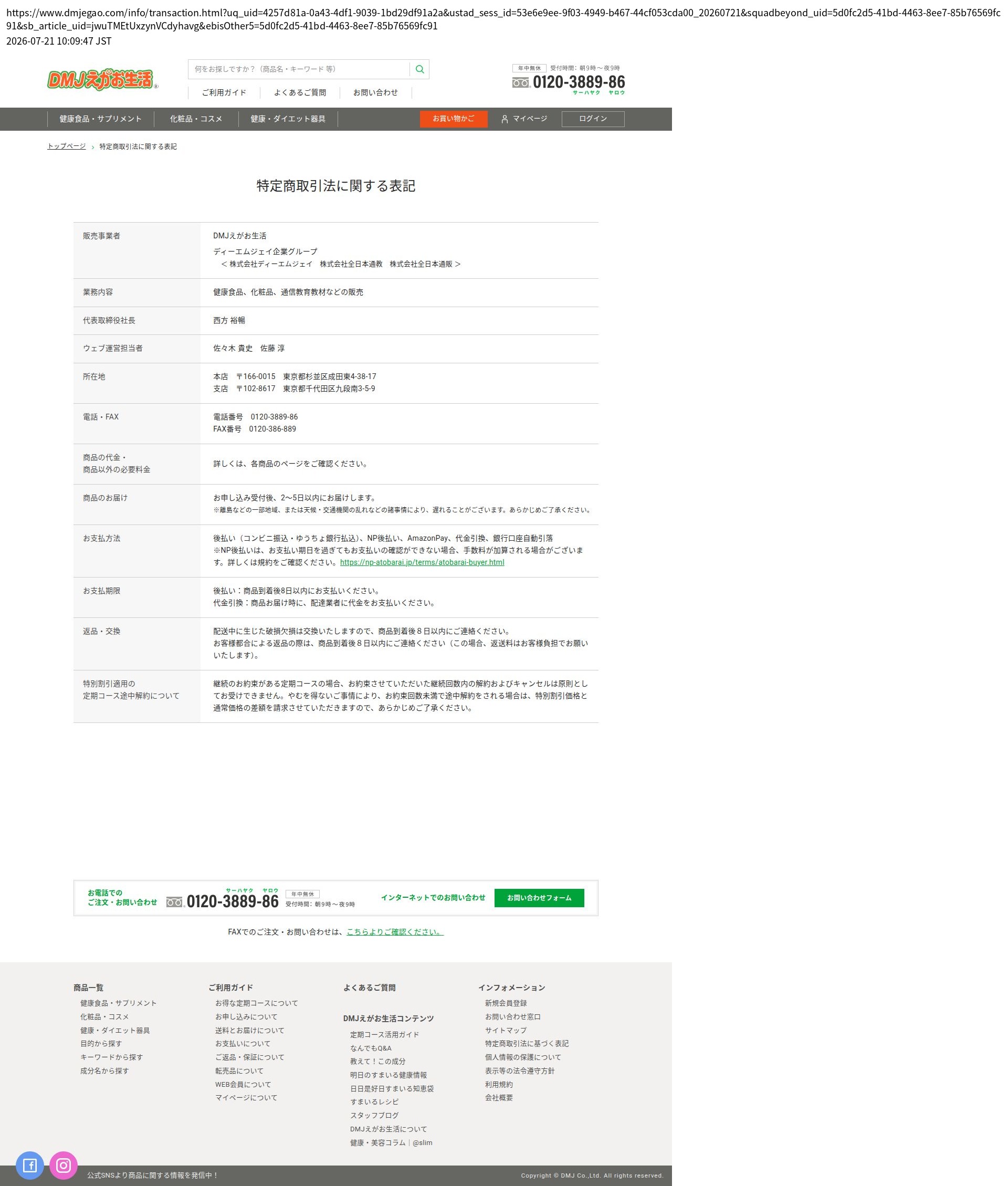
Task: Open footer 新規会員登録 link
Action: (x=506, y=1003)
